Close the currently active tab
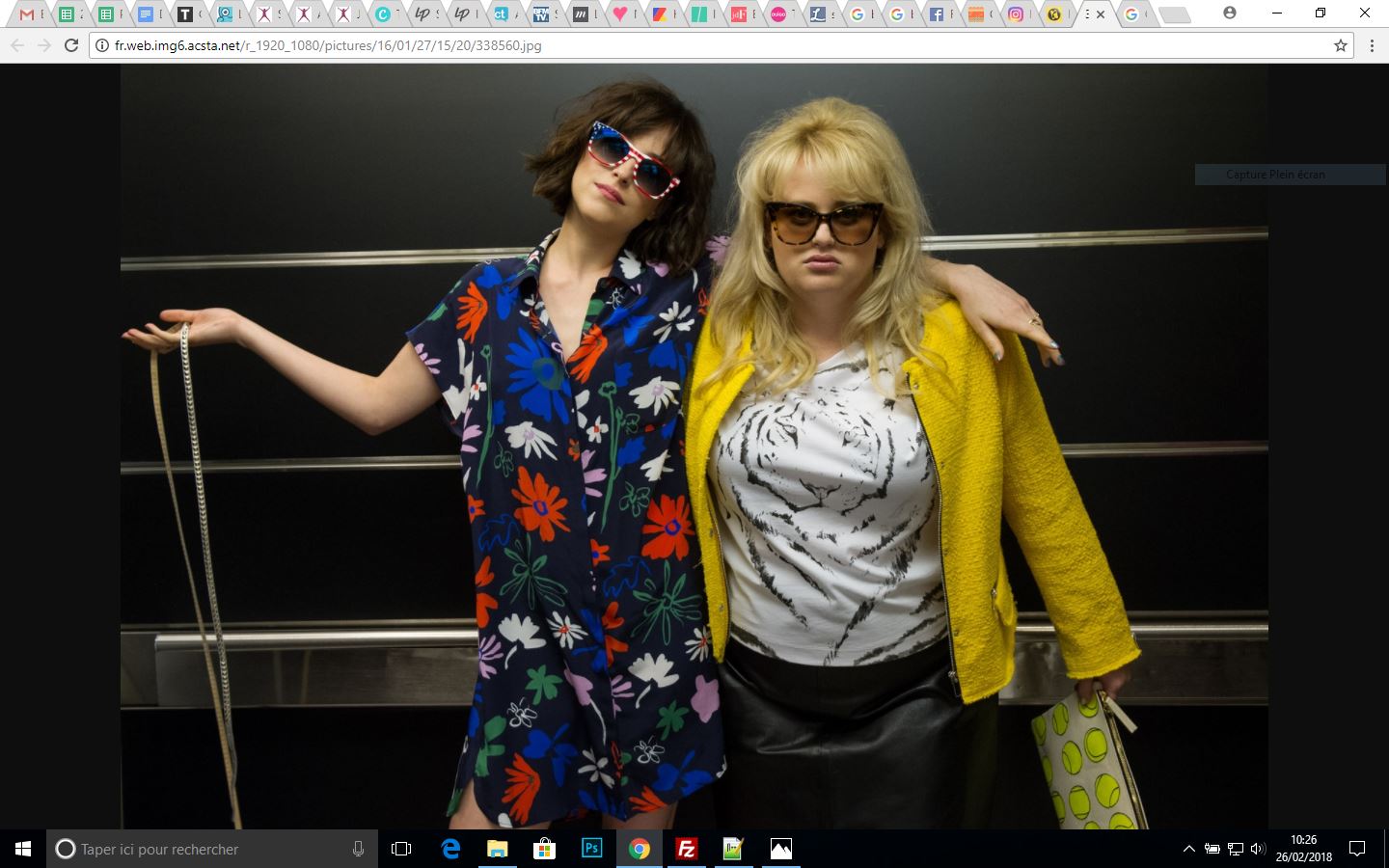 click(x=1101, y=14)
